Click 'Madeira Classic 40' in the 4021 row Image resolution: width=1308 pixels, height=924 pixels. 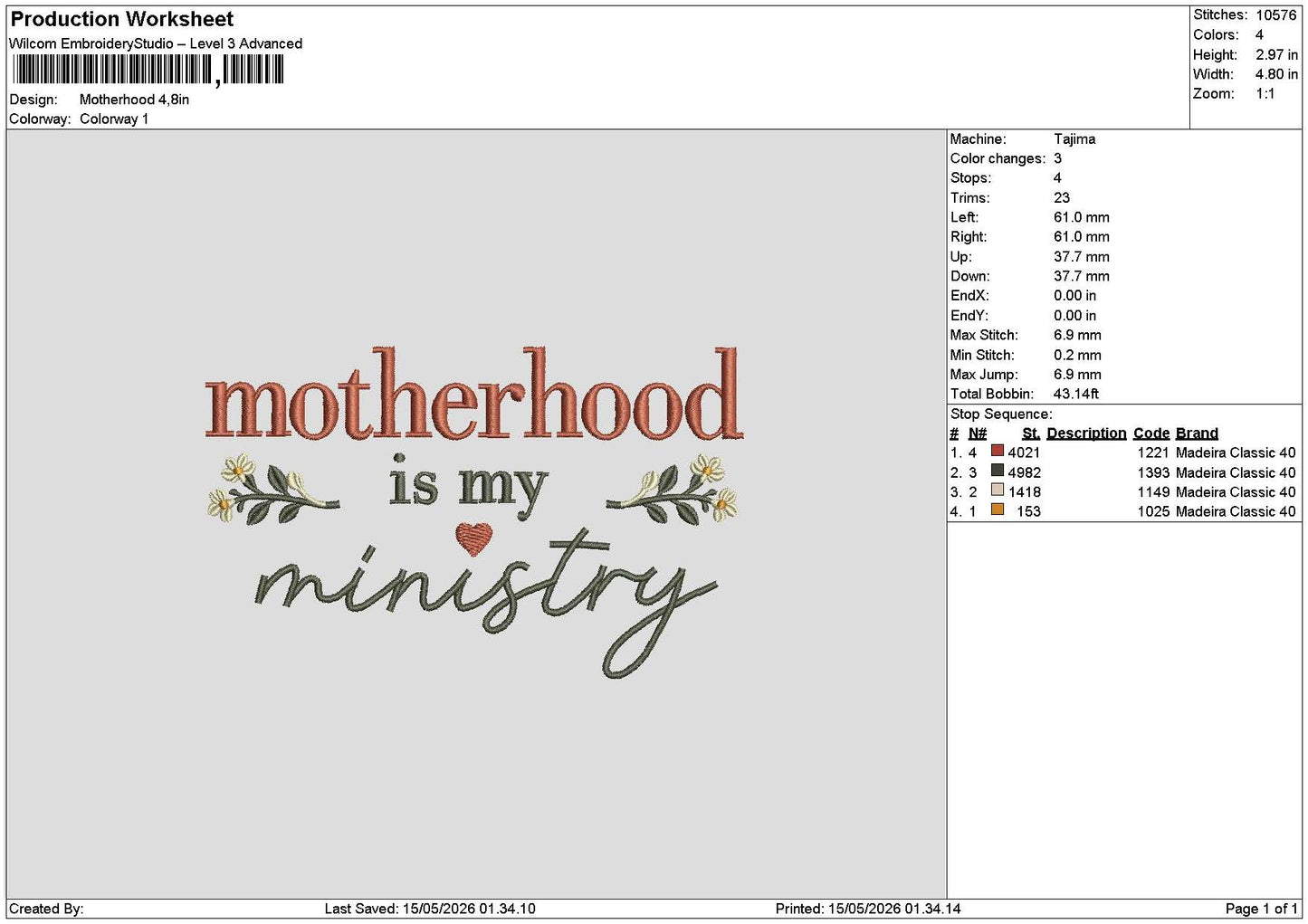pyautogui.click(x=1236, y=452)
